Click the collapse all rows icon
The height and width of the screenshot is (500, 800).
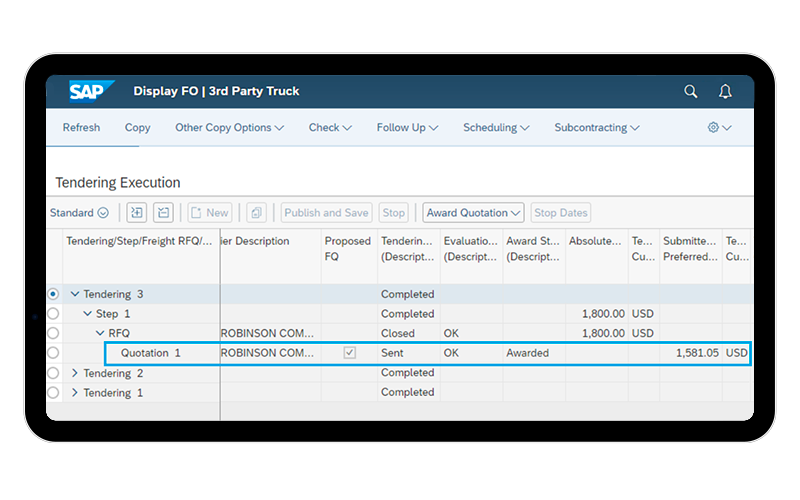[x=163, y=212]
